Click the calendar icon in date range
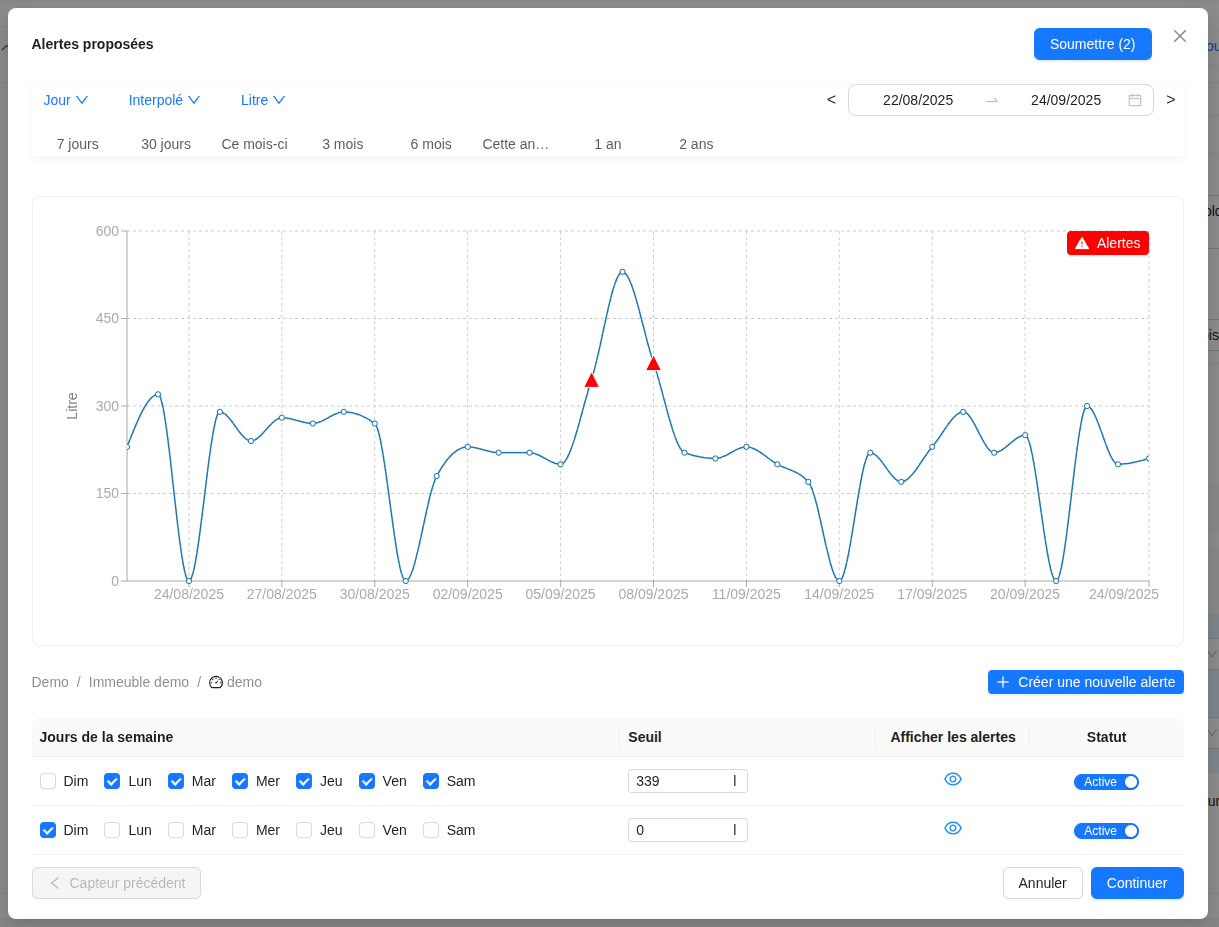Screen dimensions: 1219x927 (x=1135, y=100)
